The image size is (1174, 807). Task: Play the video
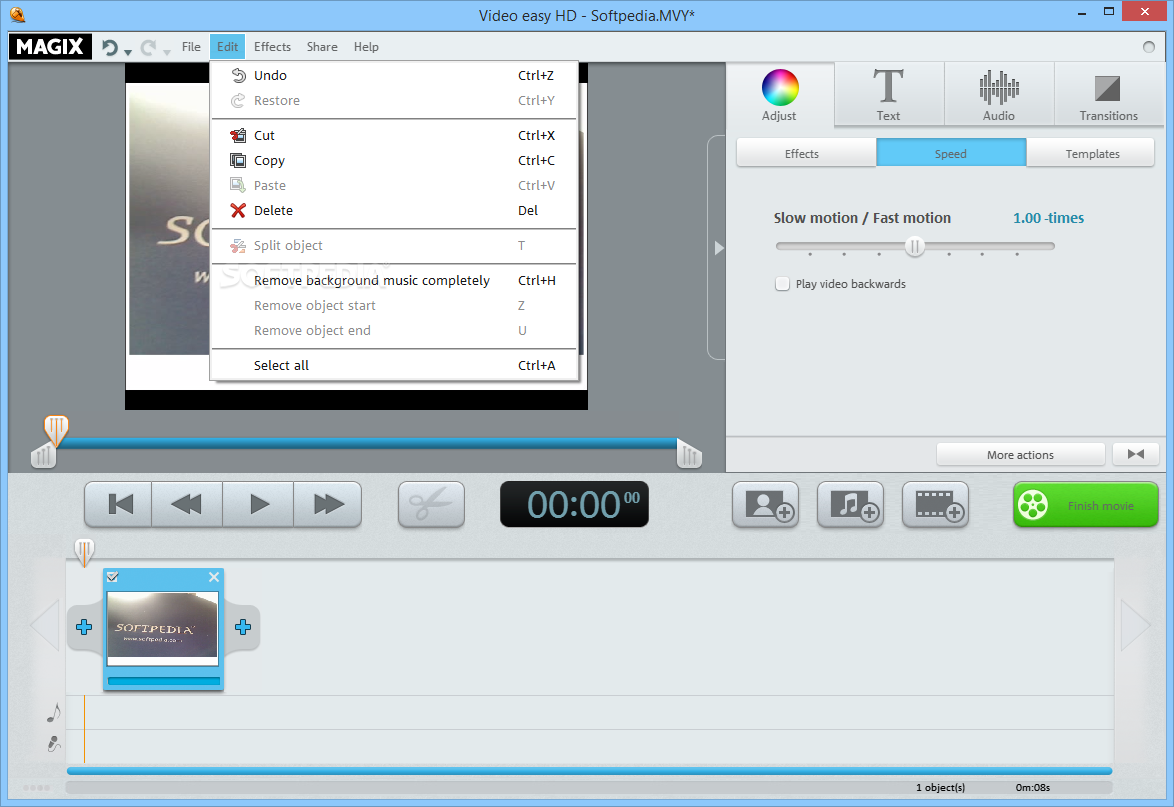pos(258,505)
